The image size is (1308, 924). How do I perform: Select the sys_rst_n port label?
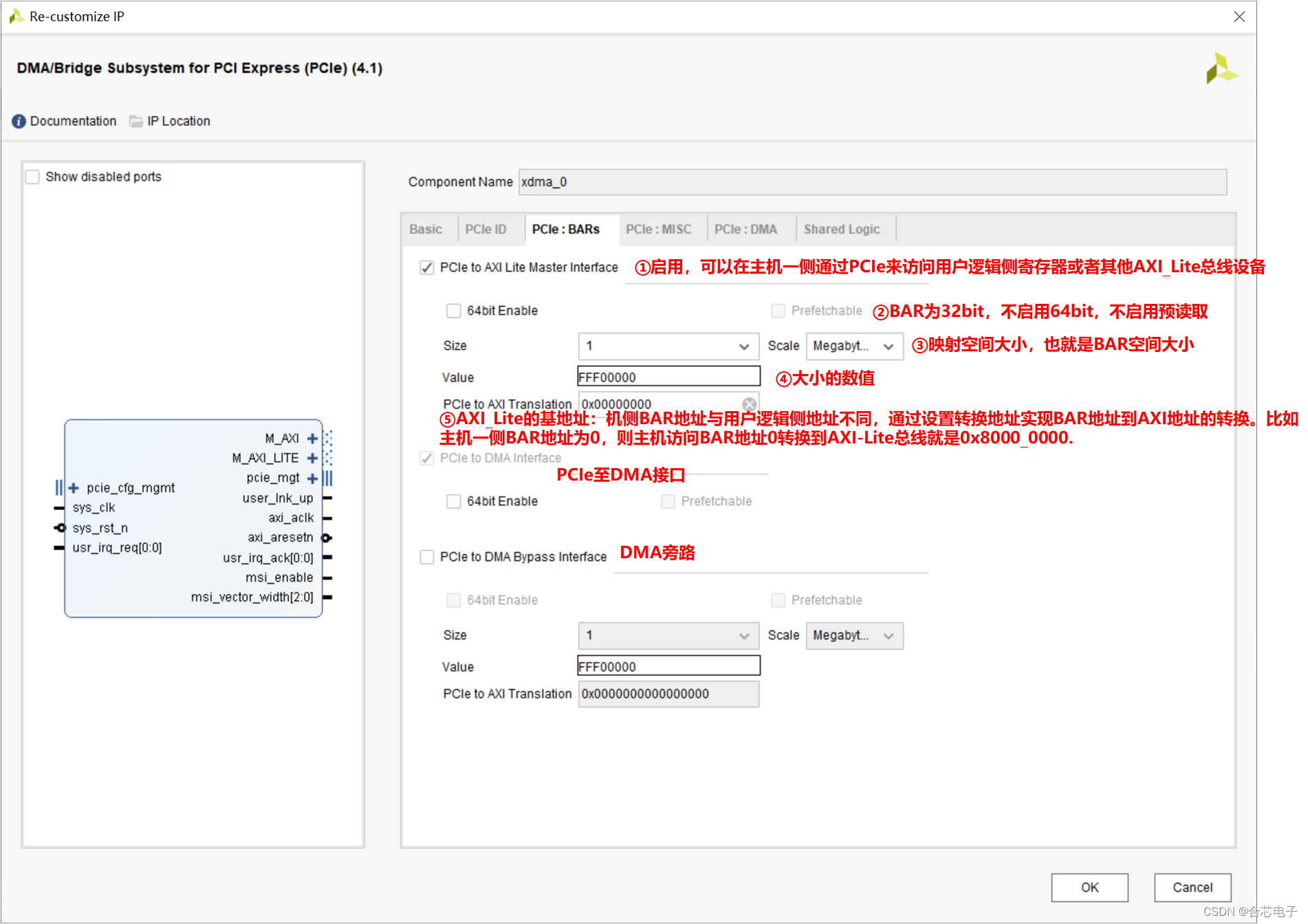click(100, 528)
